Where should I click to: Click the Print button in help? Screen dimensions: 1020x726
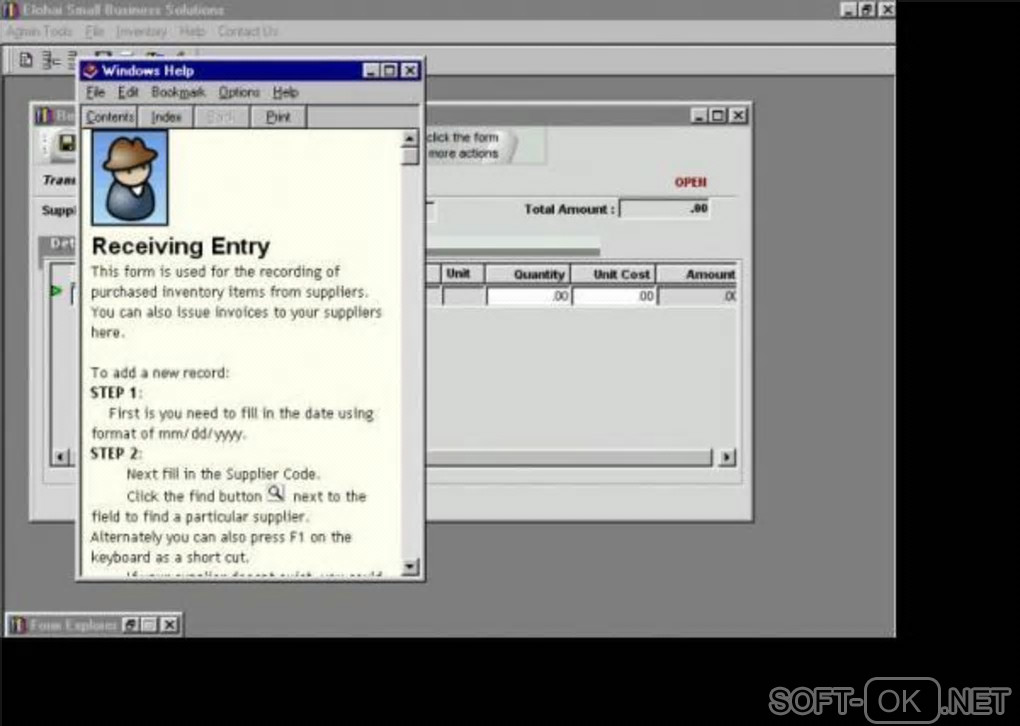[x=278, y=117]
